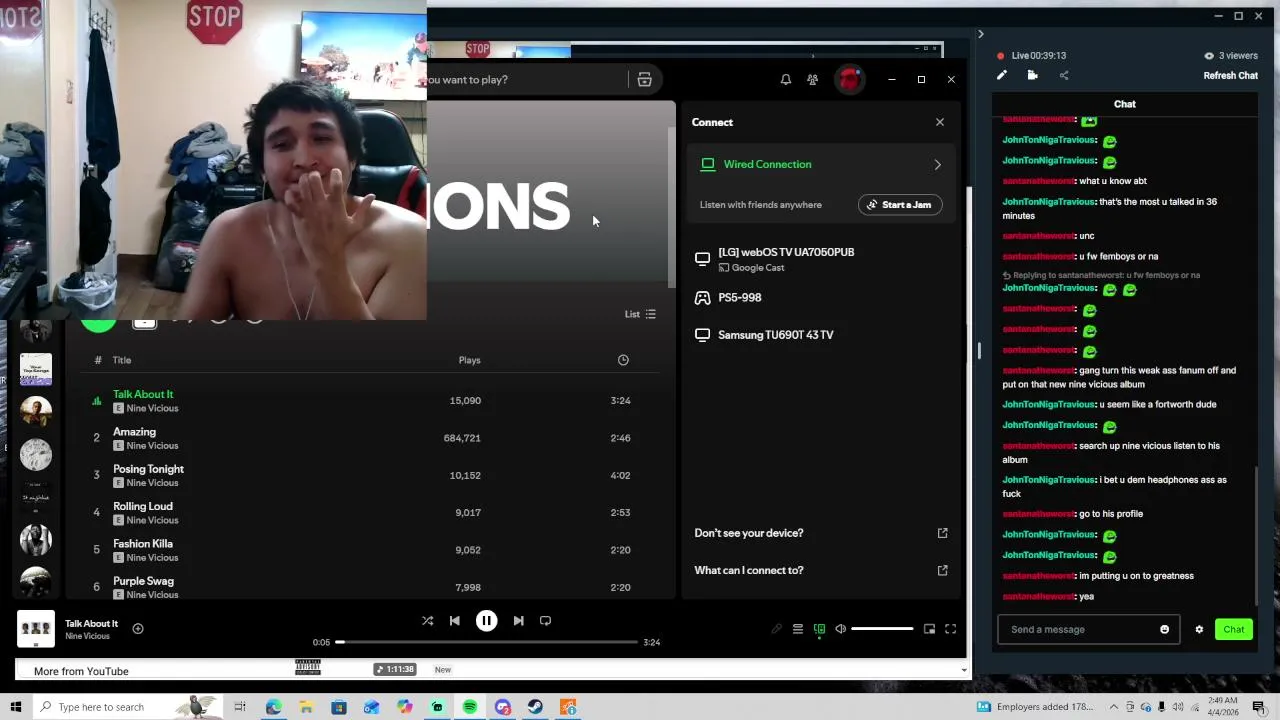
Task: Adjust the Spotify volume slider
Action: pyautogui.click(x=882, y=629)
